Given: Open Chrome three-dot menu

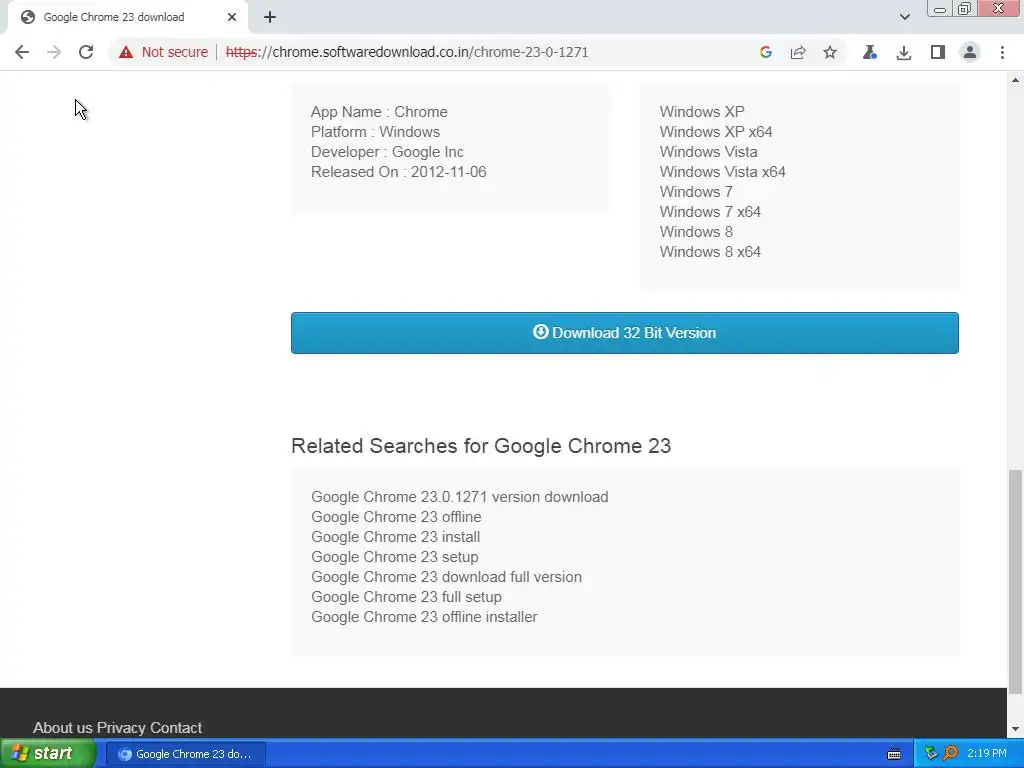Looking at the screenshot, I should coord(1002,52).
